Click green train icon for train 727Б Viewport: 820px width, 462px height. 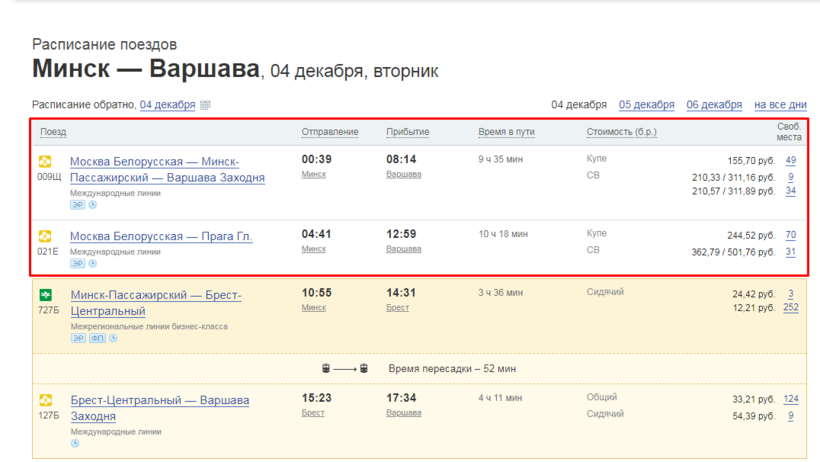click(x=45, y=295)
